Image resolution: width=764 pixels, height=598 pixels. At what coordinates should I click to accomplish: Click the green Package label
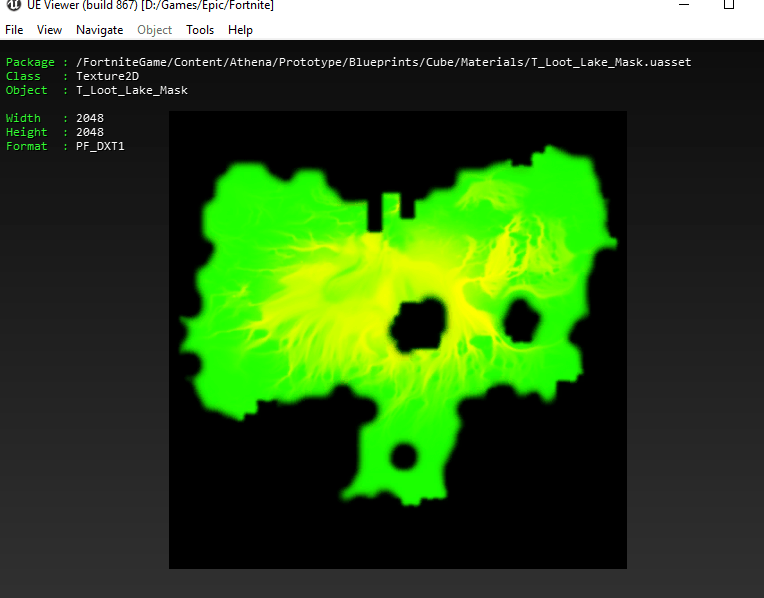click(30, 62)
